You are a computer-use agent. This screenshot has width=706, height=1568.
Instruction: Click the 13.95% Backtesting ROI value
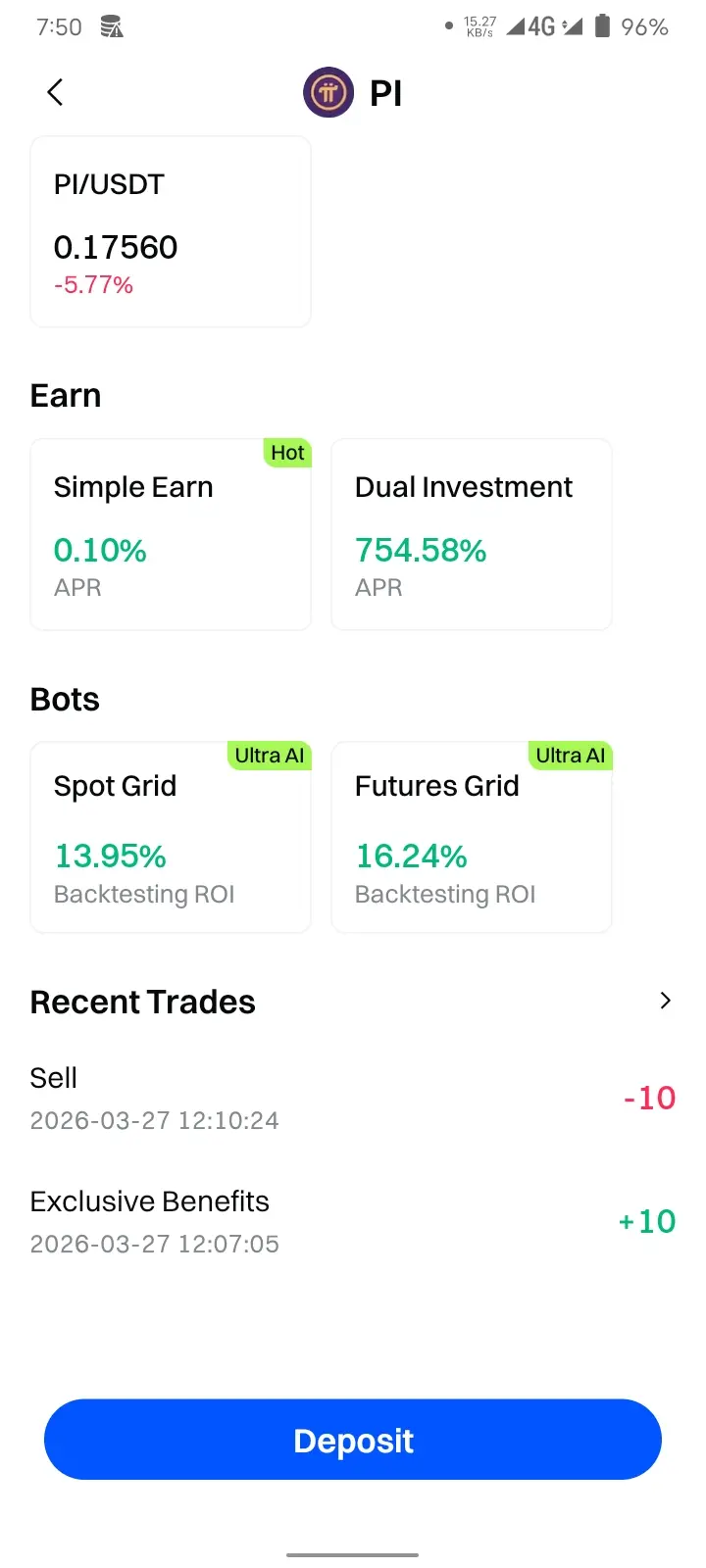110,857
